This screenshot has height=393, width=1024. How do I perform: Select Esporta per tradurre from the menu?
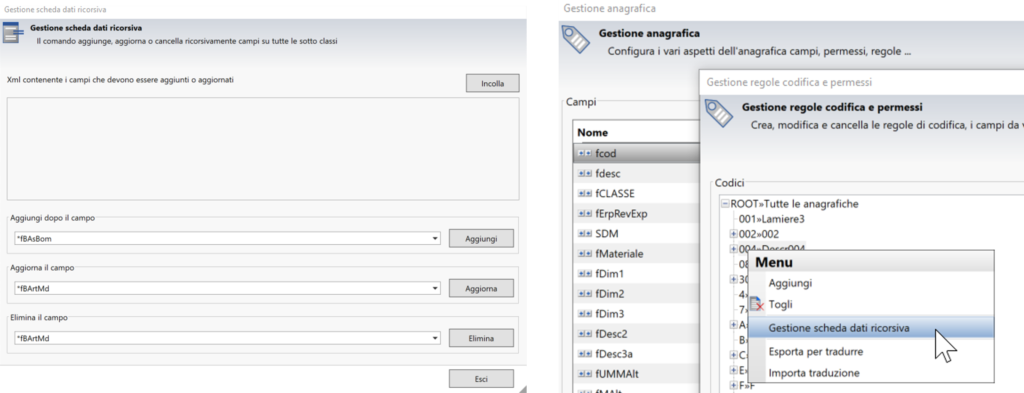click(x=816, y=351)
